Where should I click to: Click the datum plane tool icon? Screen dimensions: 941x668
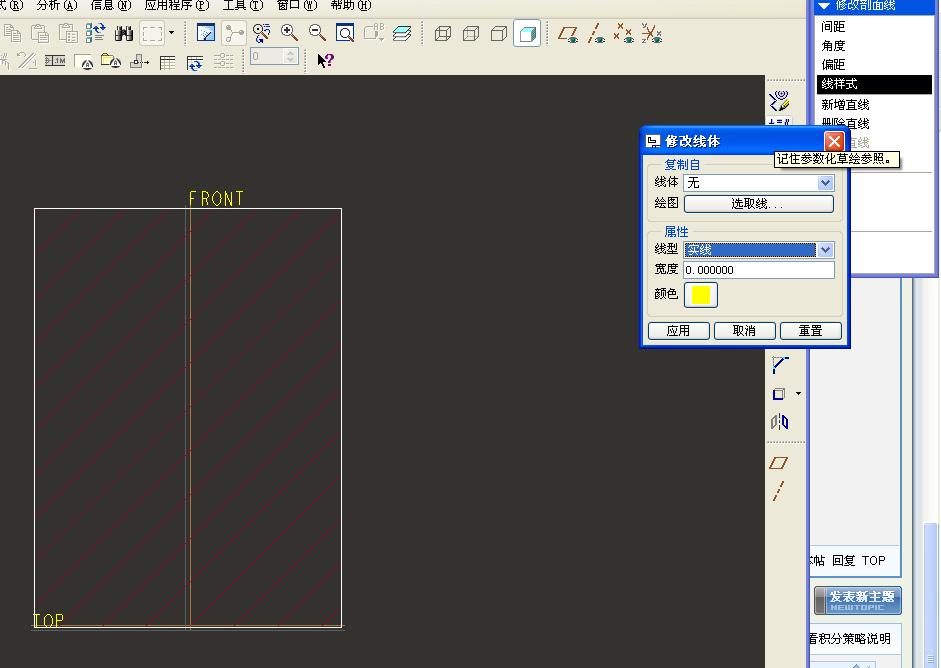point(779,463)
